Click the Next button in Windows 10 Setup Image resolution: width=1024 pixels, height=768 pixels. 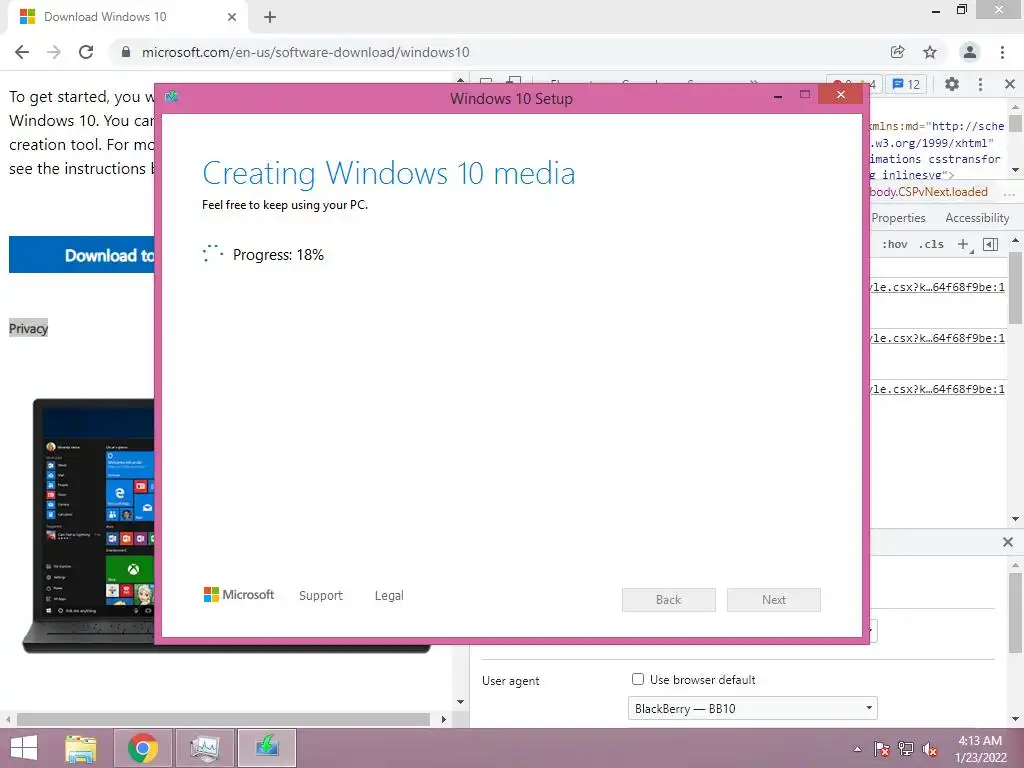(774, 600)
